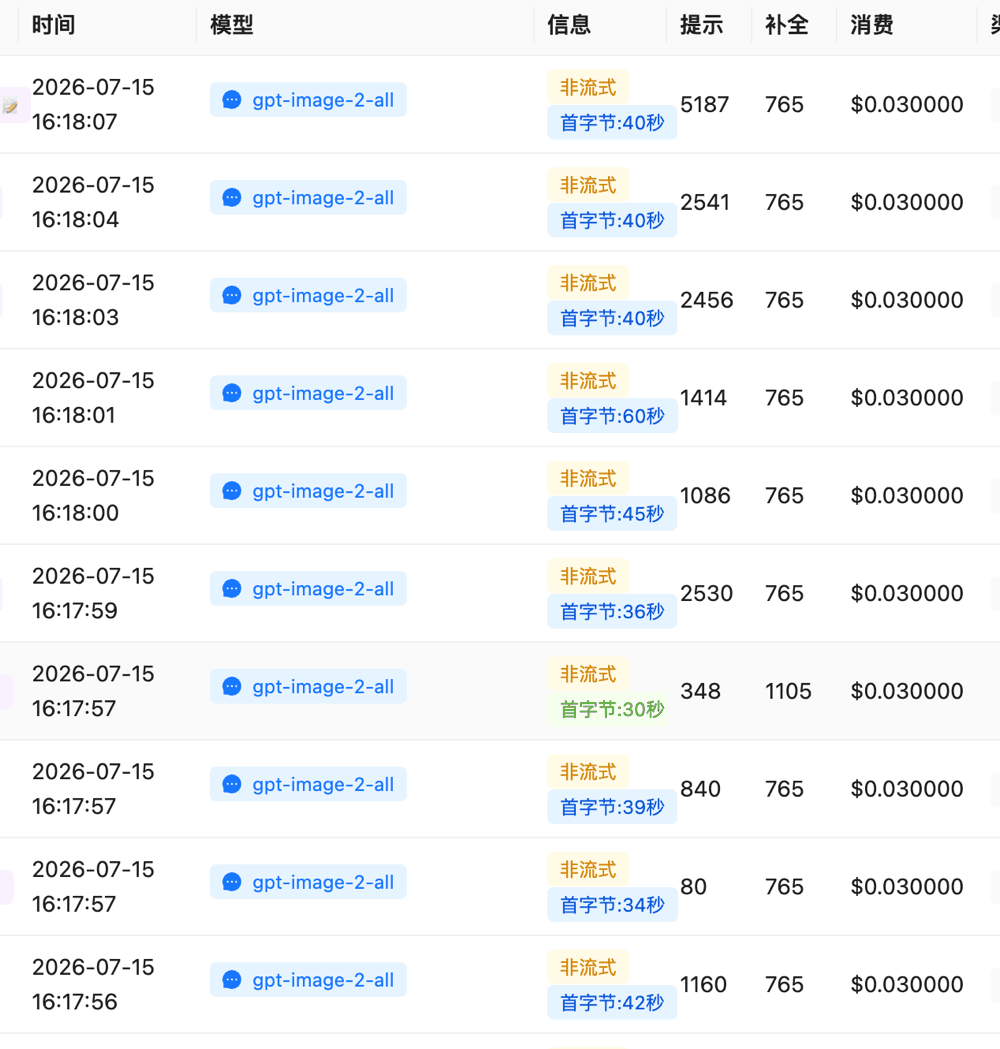Click the 首字节:36秒 tag

tap(612, 611)
